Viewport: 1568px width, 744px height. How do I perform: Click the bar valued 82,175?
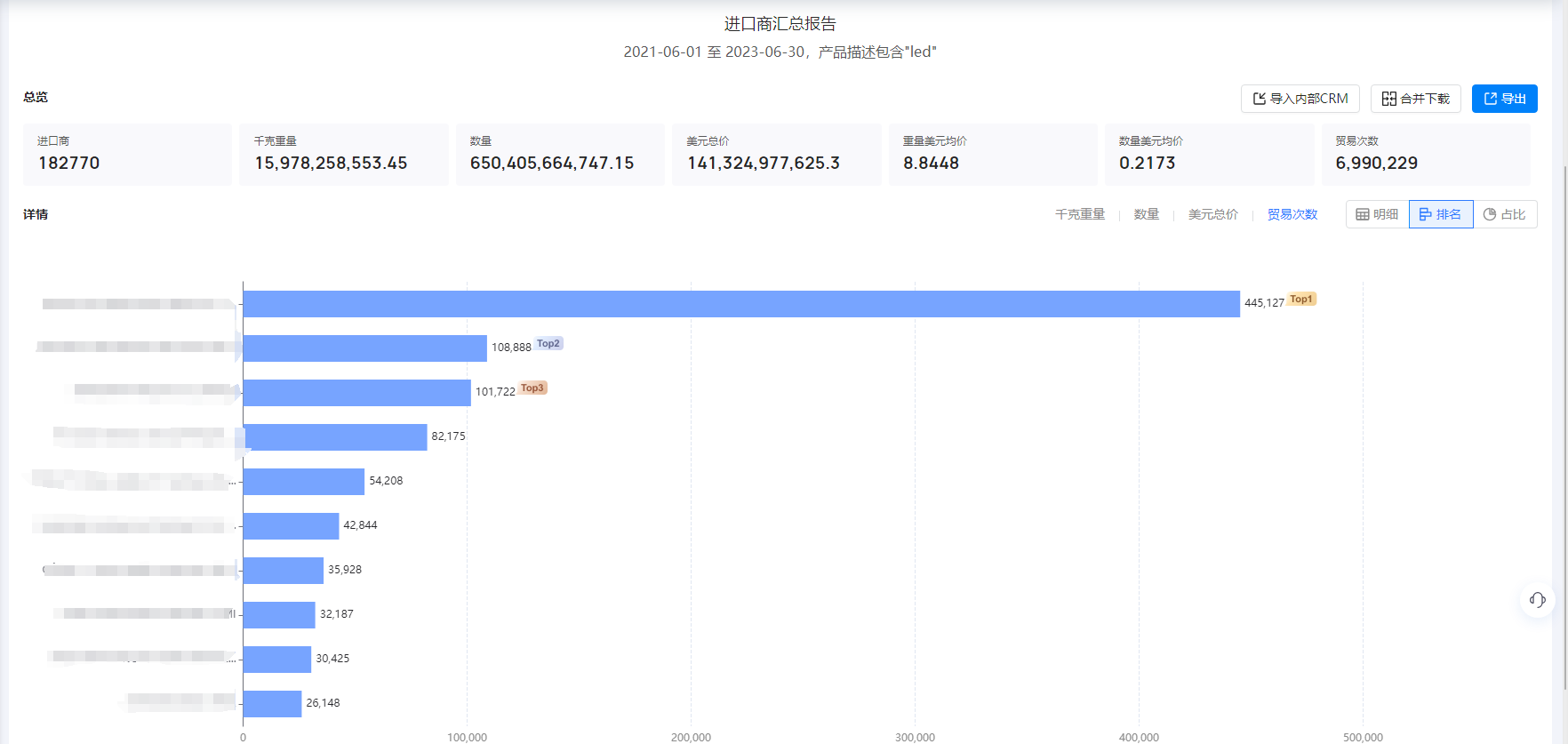coord(335,437)
